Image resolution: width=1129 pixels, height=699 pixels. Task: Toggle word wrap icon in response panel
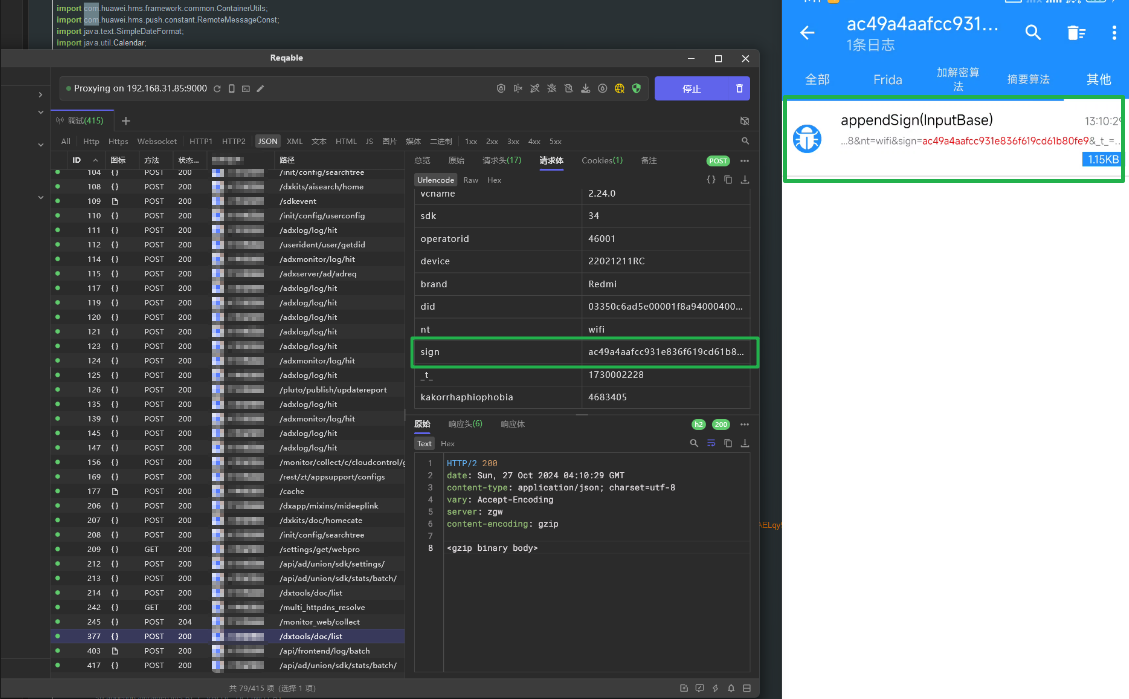[x=711, y=443]
